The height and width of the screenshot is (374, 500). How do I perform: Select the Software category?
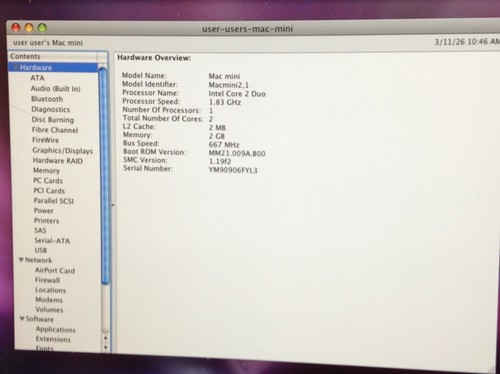40,319
